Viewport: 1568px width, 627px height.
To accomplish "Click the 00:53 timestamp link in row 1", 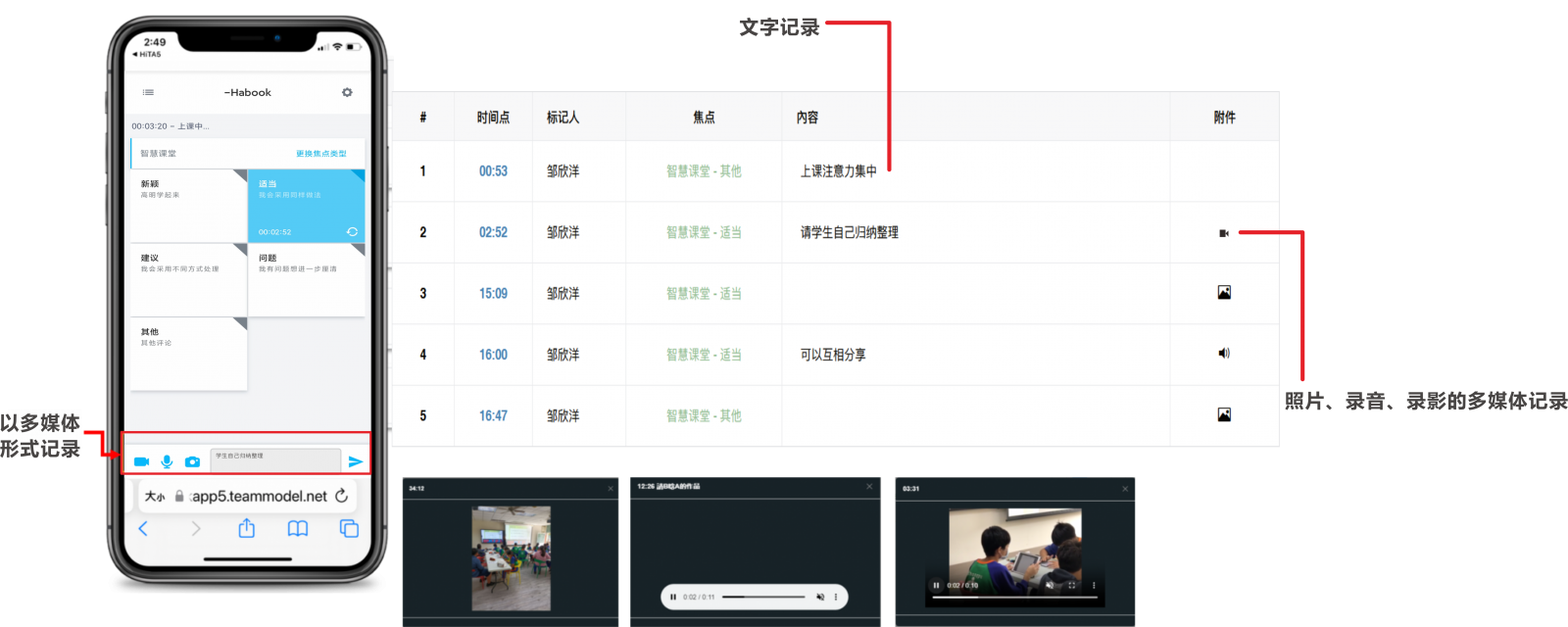I will coord(493,171).
